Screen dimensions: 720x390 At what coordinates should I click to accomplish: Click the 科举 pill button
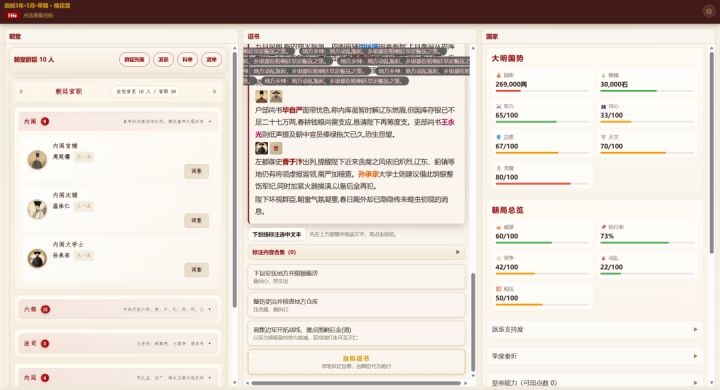click(187, 59)
